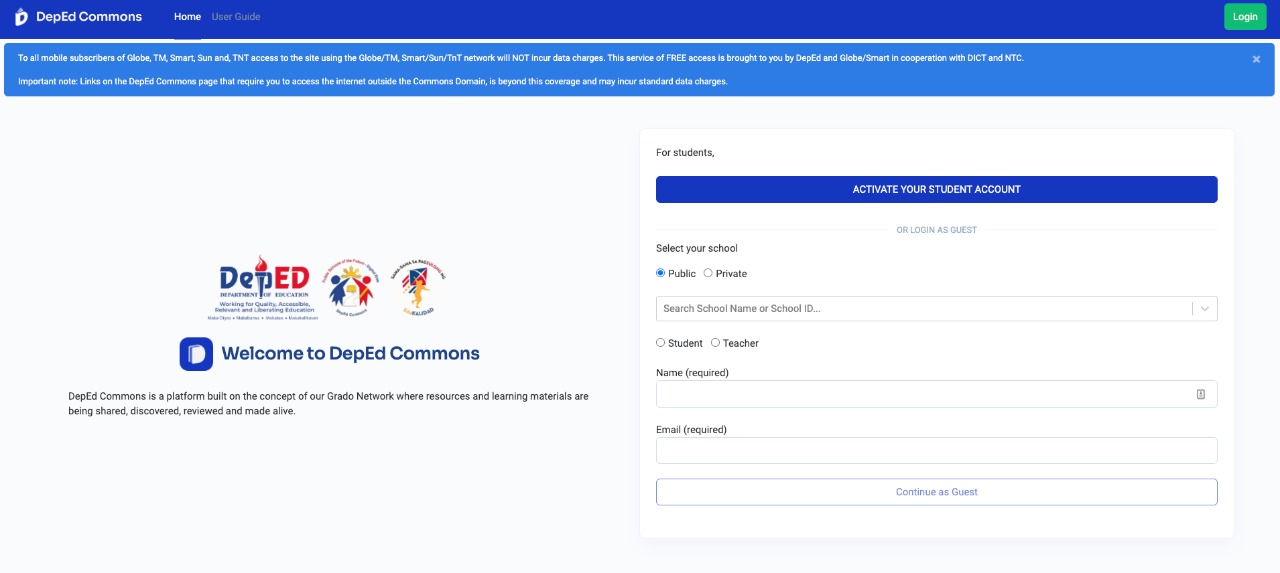Open the Search School Name combo box
The width and height of the screenshot is (1280, 573).
coord(937,309)
